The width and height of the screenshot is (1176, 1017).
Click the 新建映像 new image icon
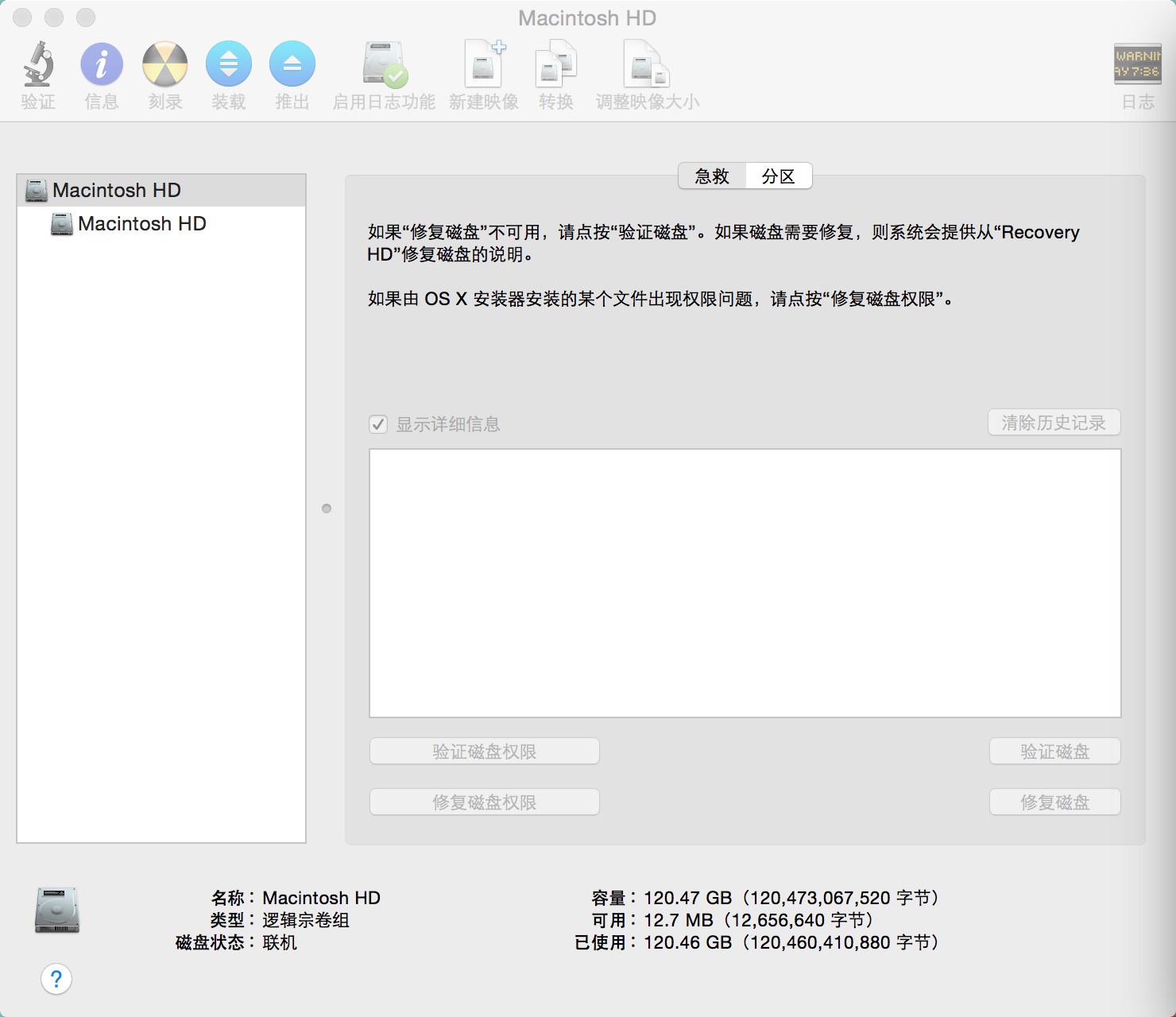click(484, 63)
